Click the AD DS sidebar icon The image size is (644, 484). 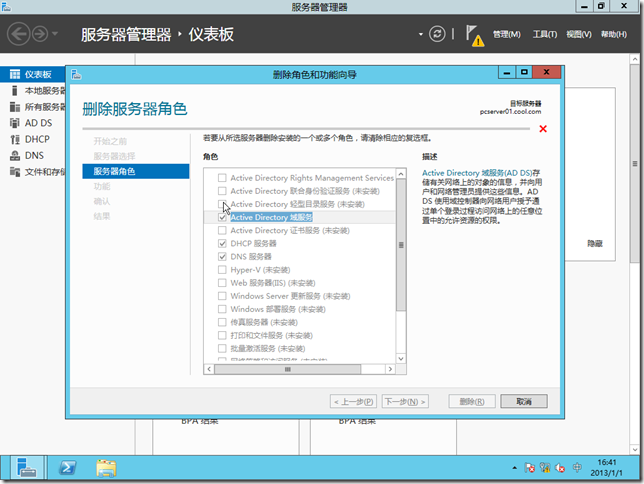click(15, 123)
